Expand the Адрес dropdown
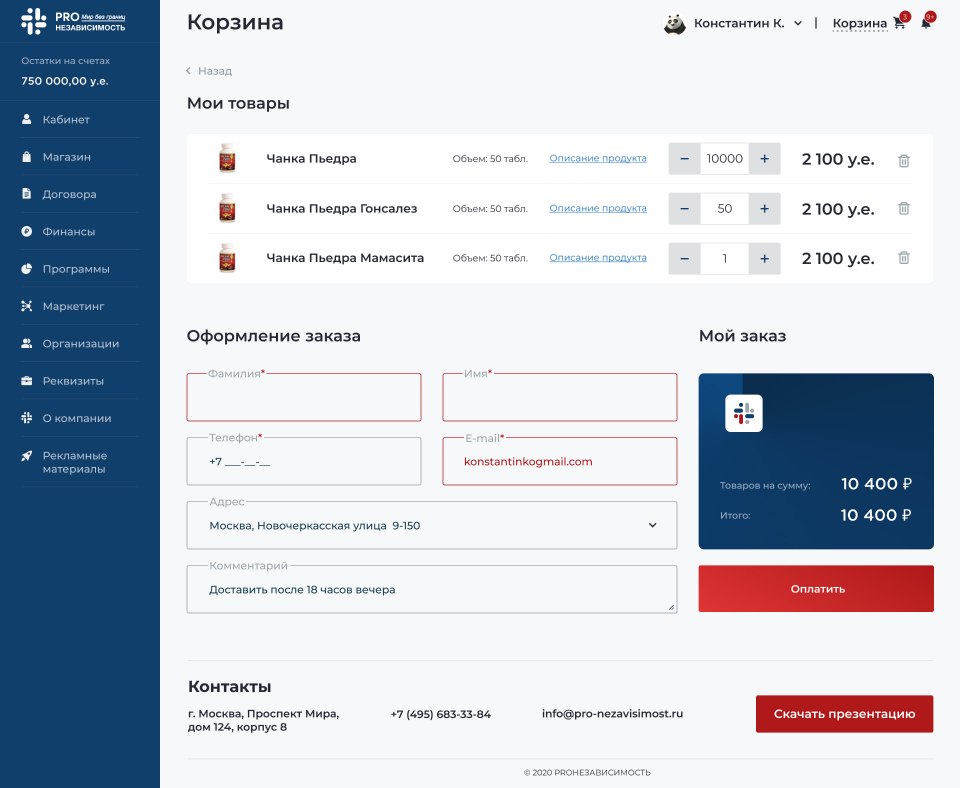The width and height of the screenshot is (960, 788). coord(652,525)
